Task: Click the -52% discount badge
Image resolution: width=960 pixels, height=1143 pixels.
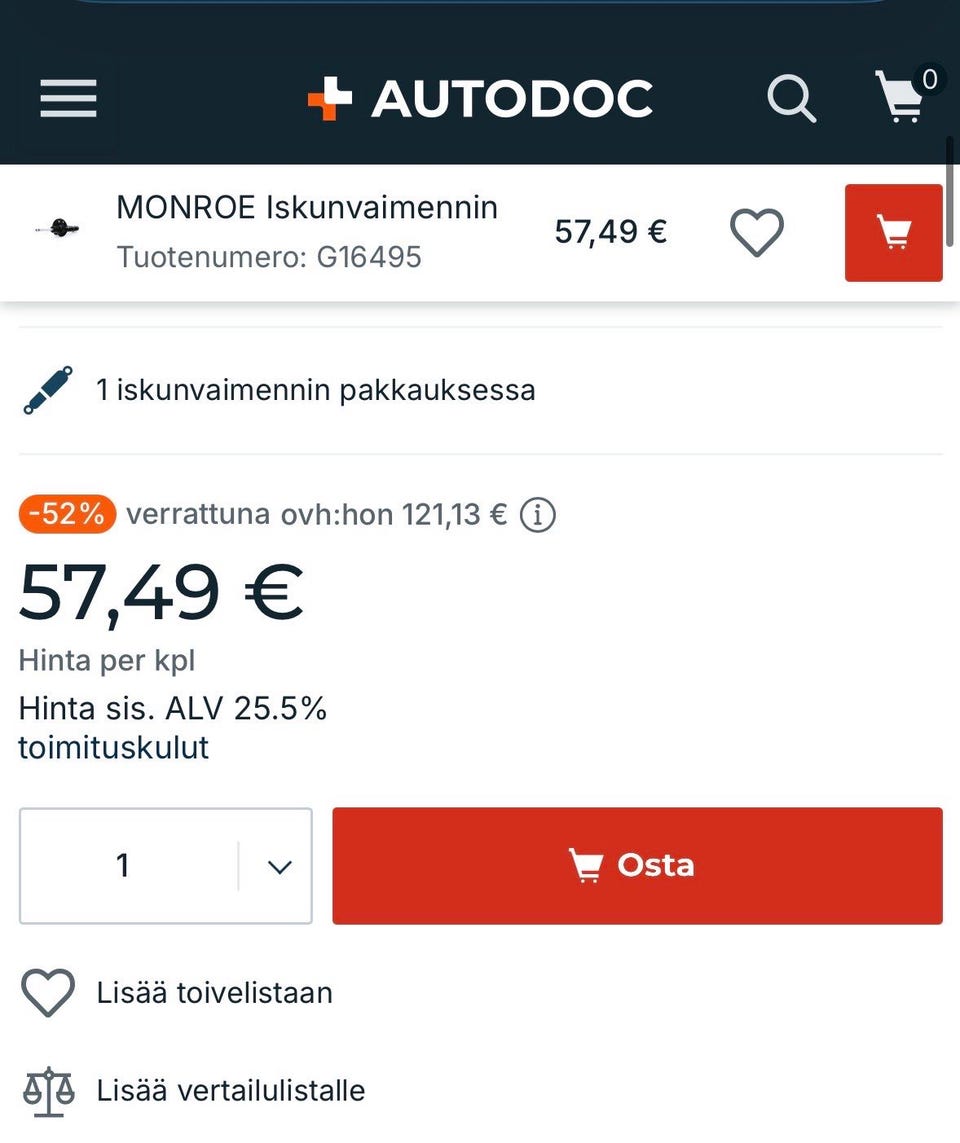Action: (x=67, y=515)
